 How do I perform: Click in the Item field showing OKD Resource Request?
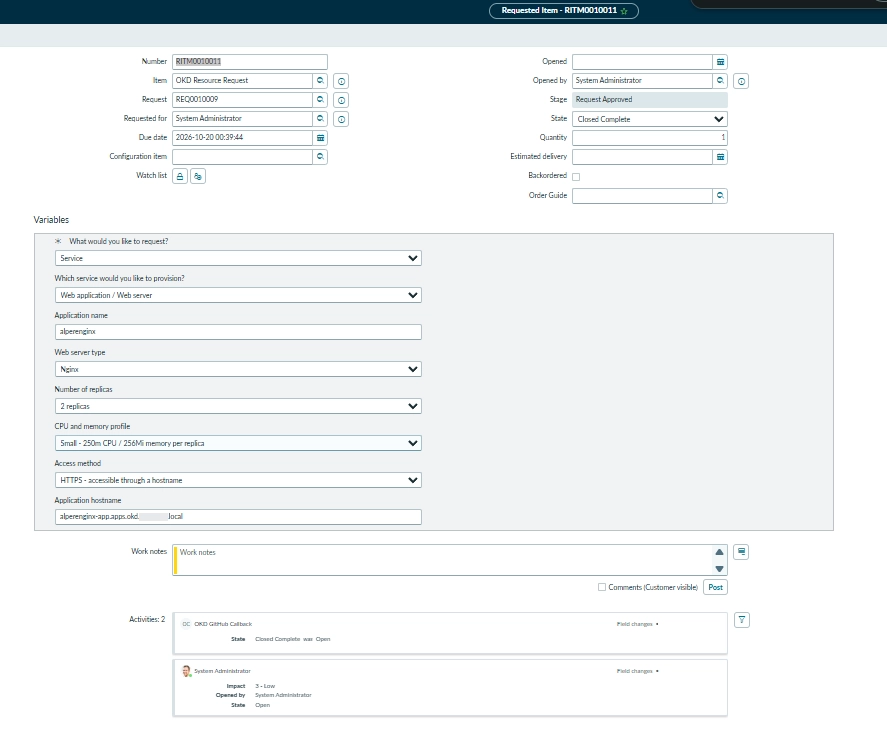tap(242, 80)
